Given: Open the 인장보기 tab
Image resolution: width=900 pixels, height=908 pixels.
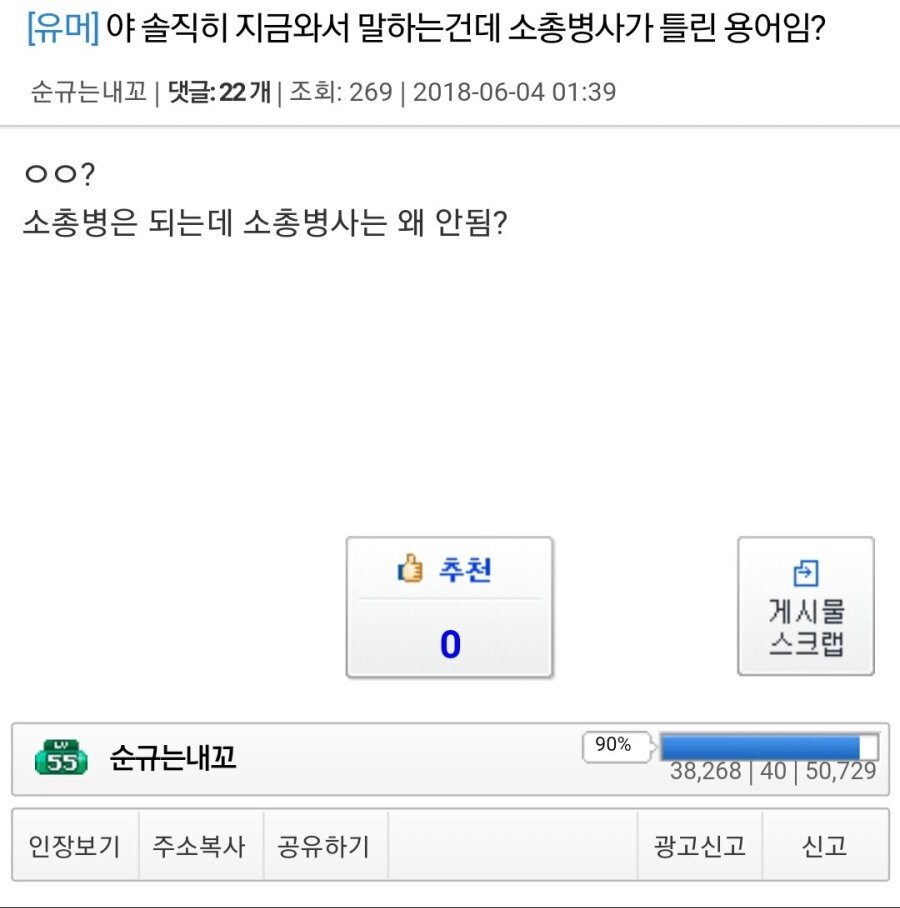Looking at the screenshot, I should [x=74, y=846].
